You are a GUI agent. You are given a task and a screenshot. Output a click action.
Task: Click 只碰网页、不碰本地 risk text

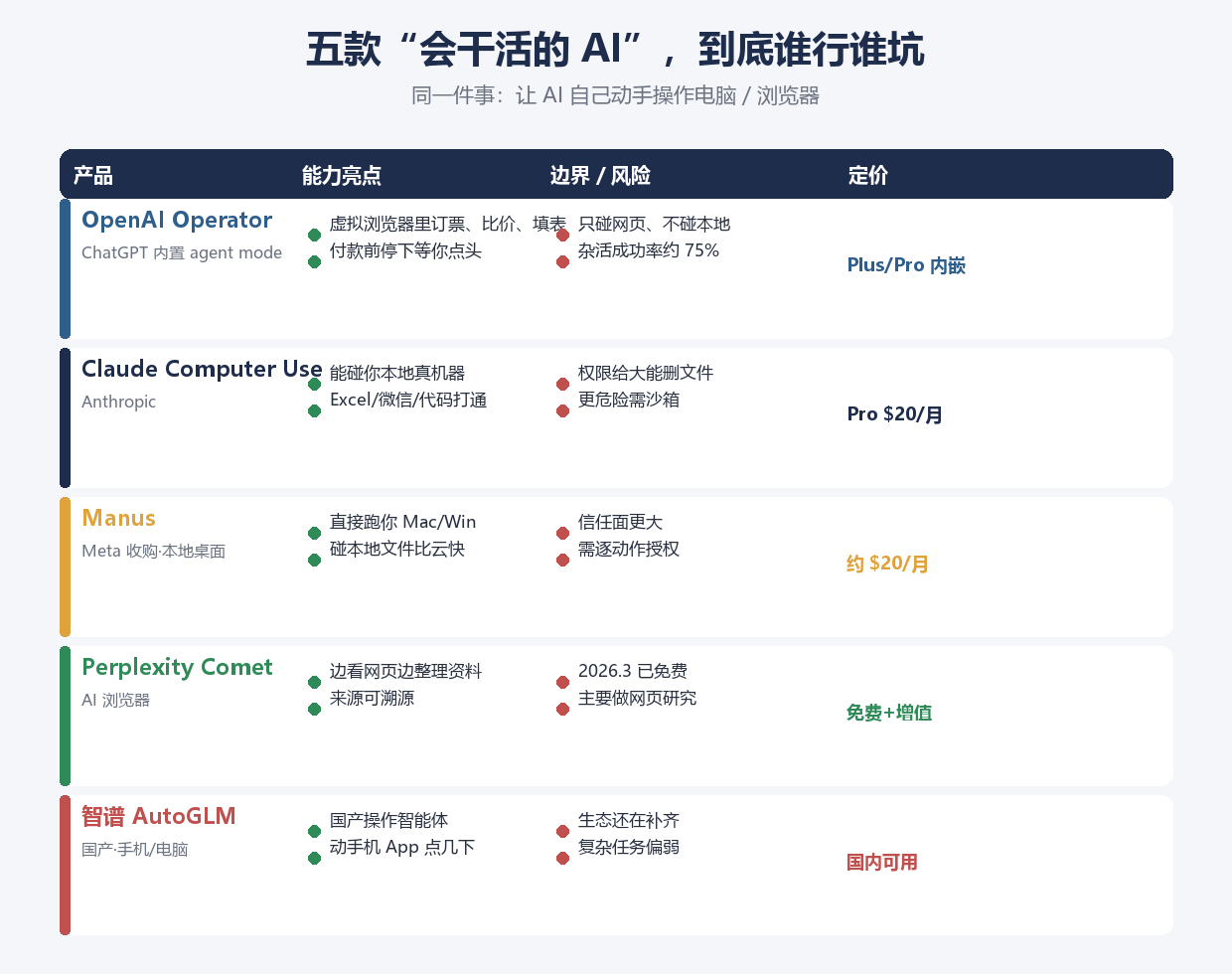654,224
